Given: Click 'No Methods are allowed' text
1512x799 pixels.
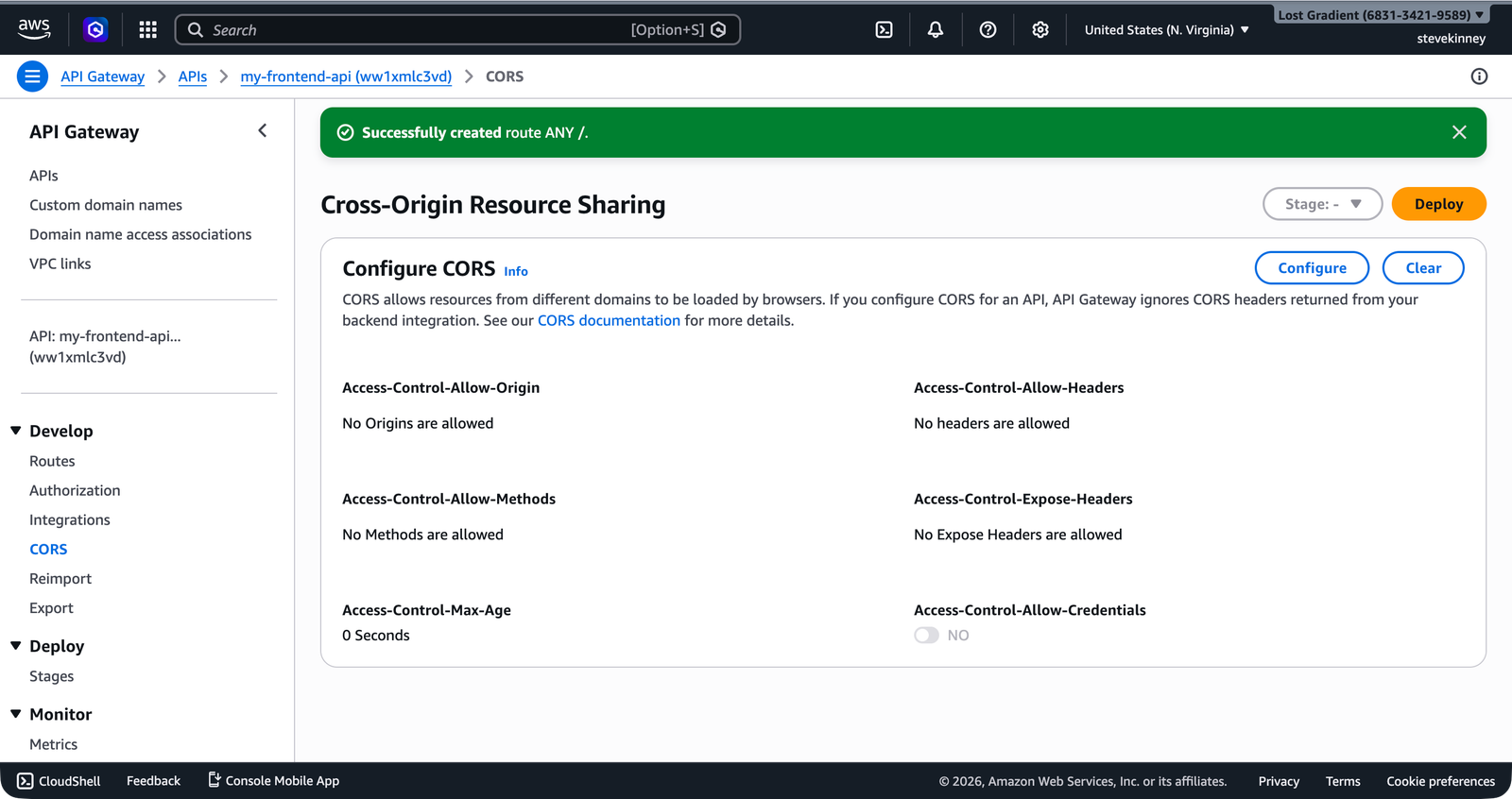Looking at the screenshot, I should point(422,535).
